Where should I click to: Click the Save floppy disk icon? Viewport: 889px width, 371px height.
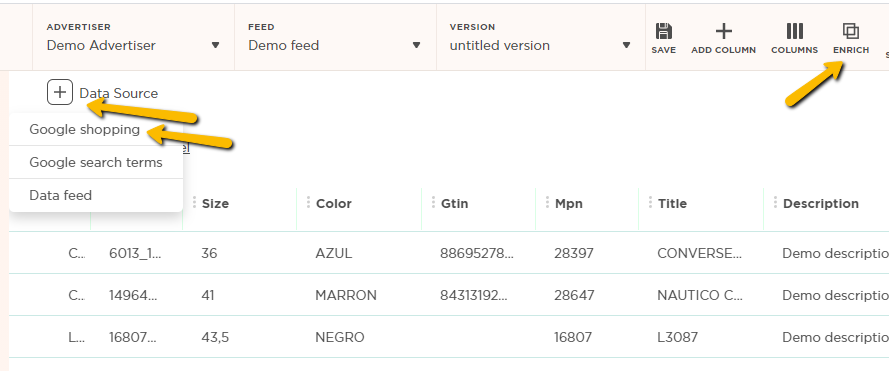tap(663, 31)
